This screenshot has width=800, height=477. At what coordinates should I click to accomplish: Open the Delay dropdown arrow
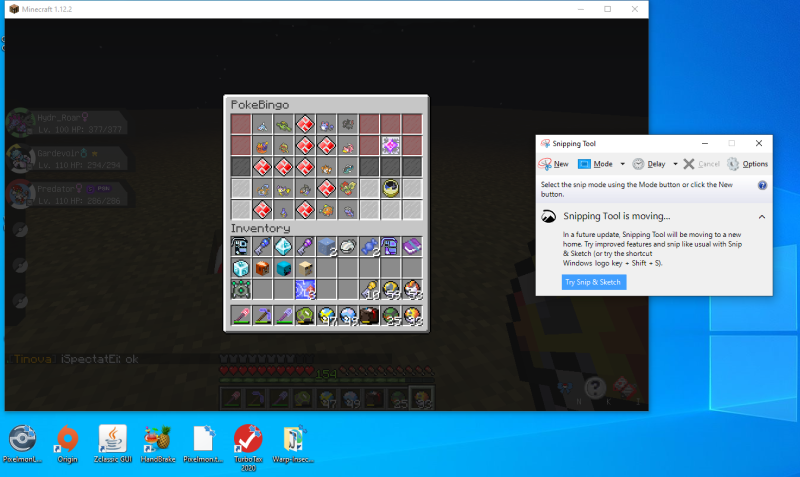click(675, 164)
